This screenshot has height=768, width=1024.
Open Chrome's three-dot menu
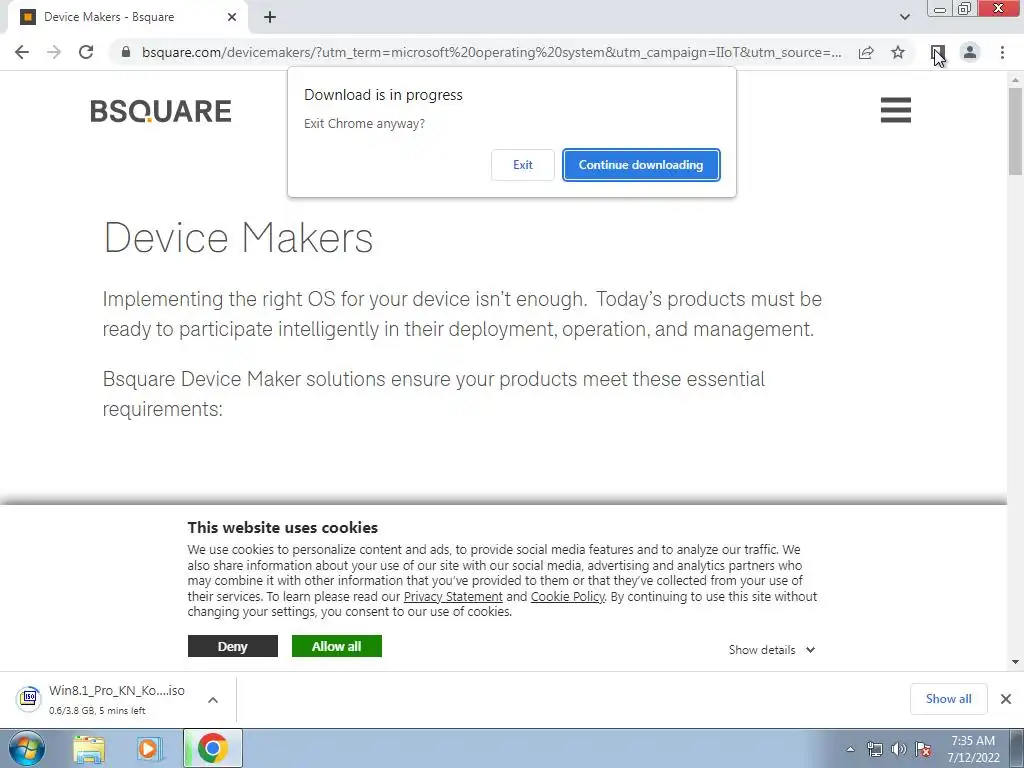click(1002, 52)
